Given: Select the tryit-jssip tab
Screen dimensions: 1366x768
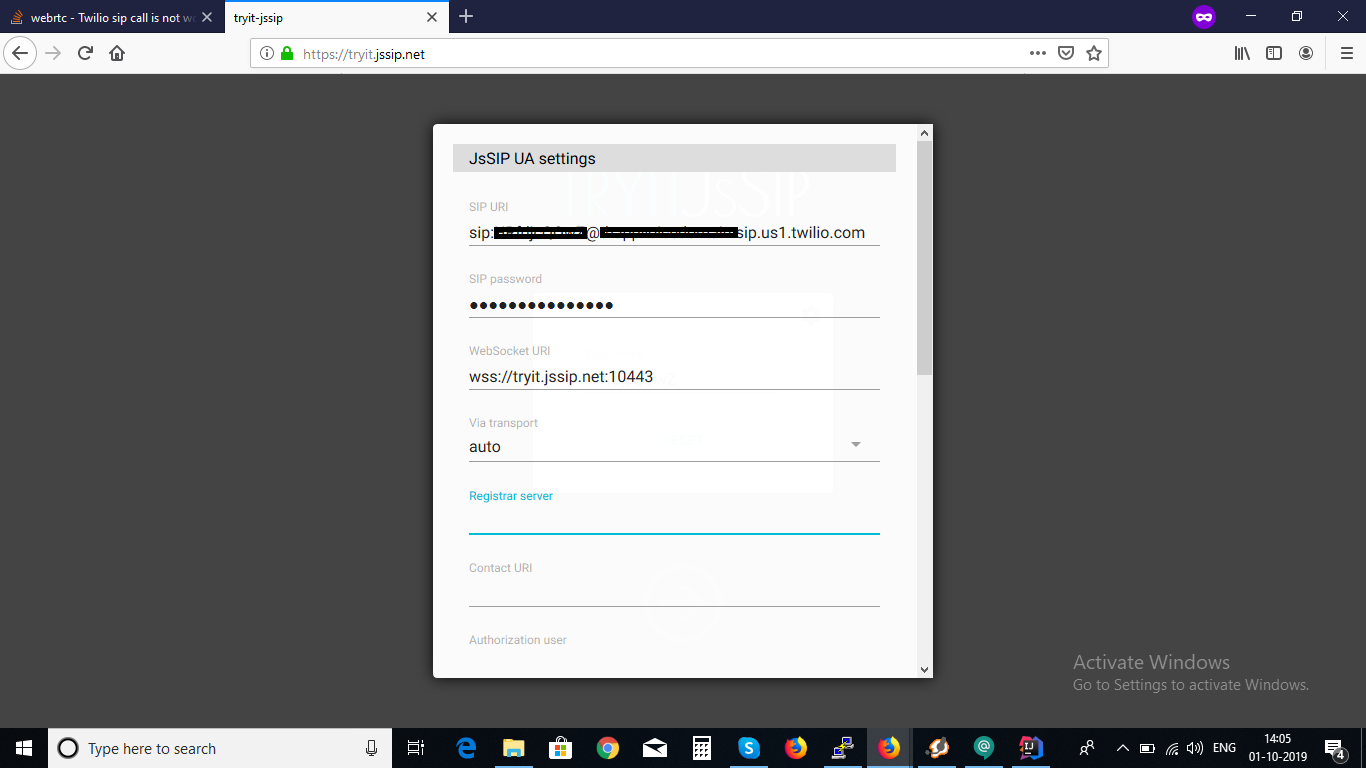Looking at the screenshot, I should point(335,17).
